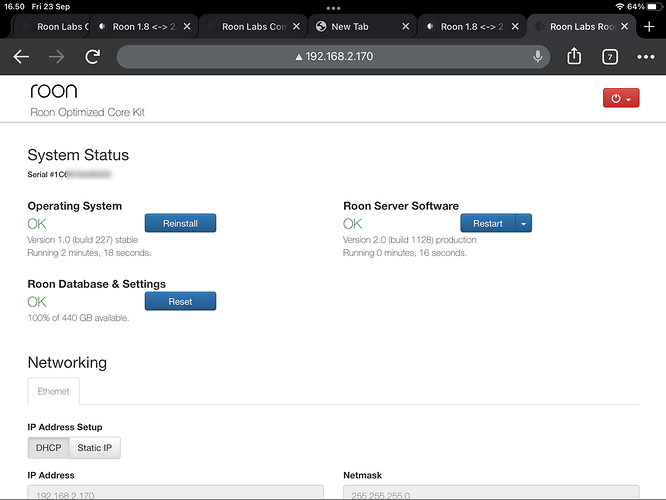This screenshot has height=500, width=666.
Task: Click the Reinstall operating system button
Action: 181,223
